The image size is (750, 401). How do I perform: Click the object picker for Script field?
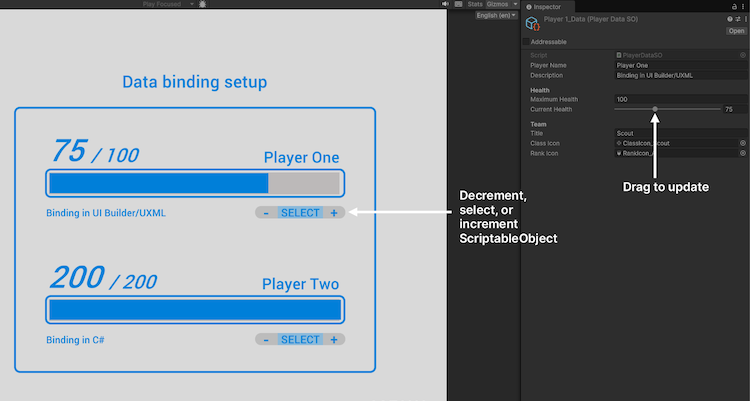point(742,55)
